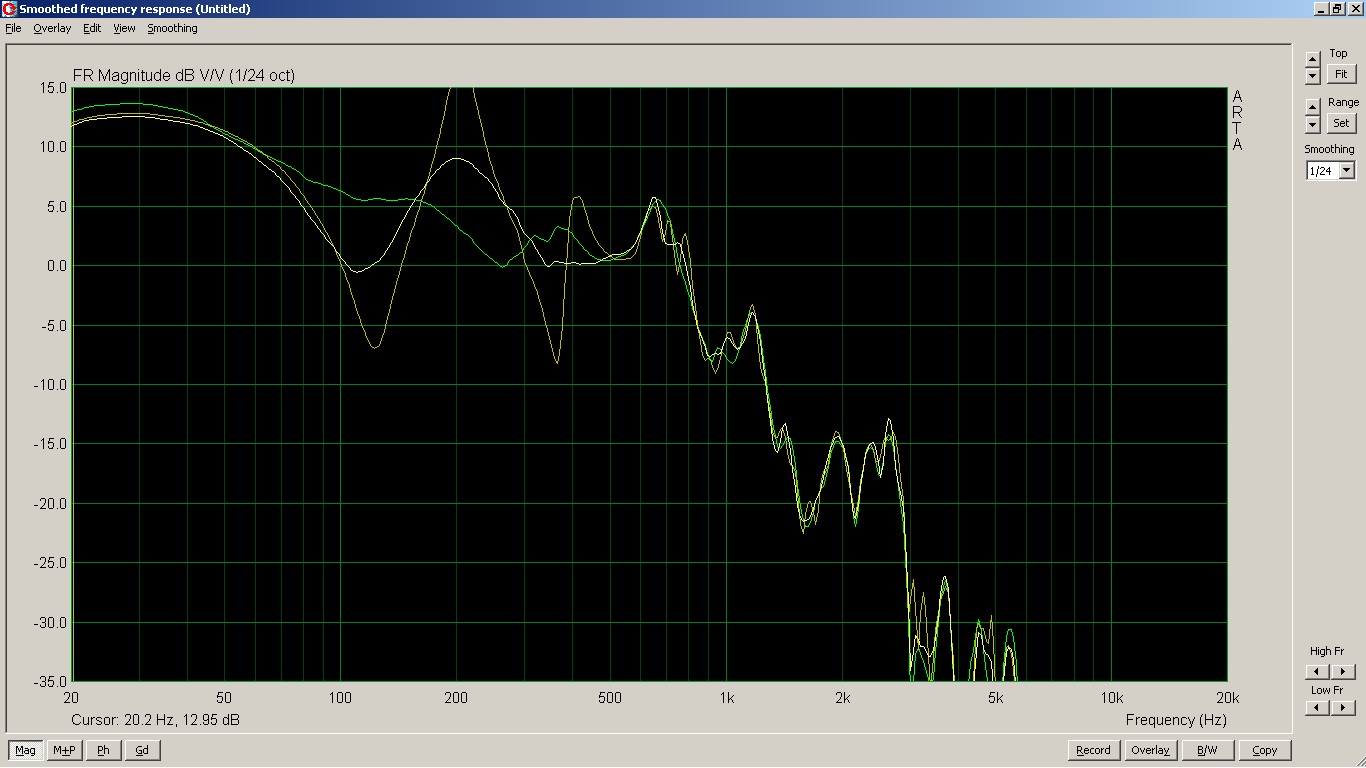Click the 10k frequency axis label
1366x768 pixels.
click(x=1112, y=698)
